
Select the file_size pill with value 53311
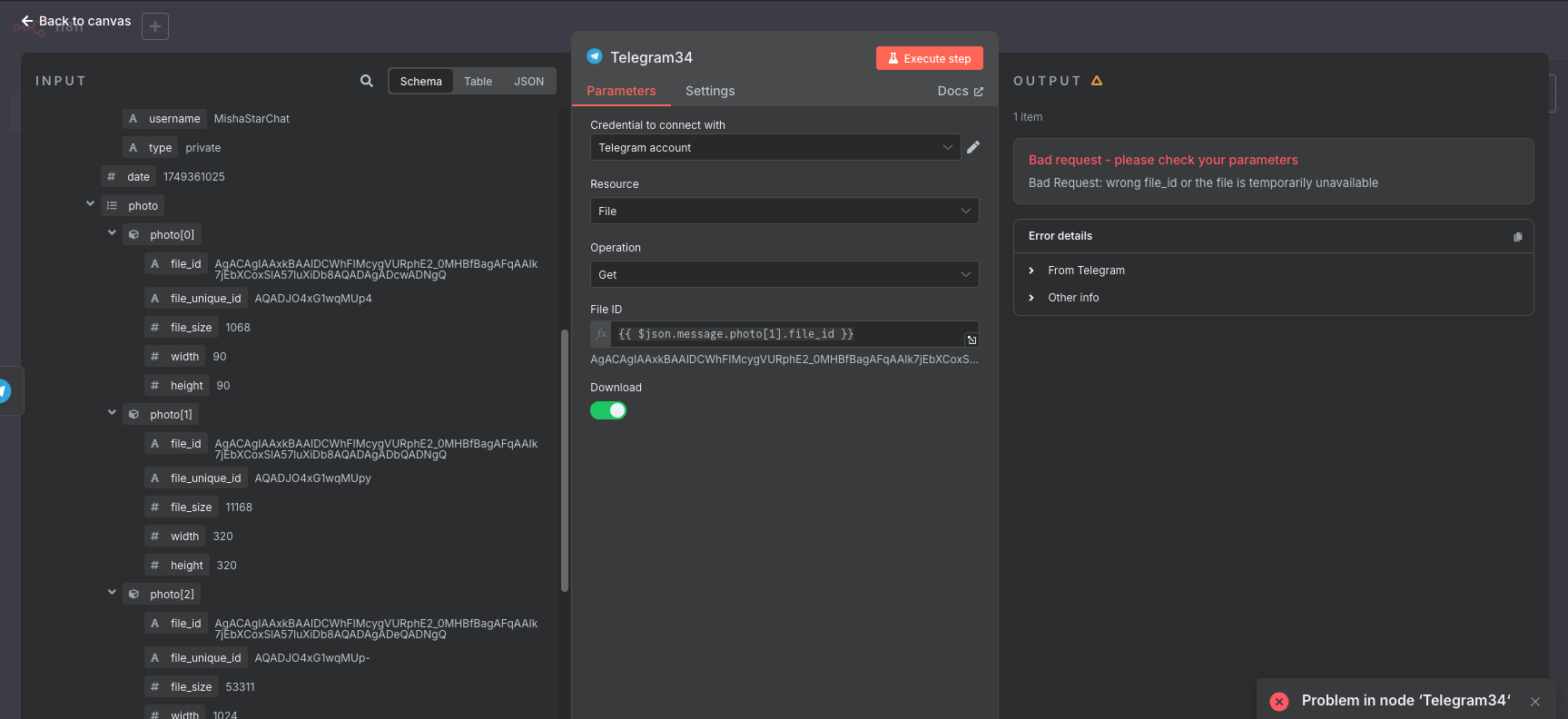point(182,687)
